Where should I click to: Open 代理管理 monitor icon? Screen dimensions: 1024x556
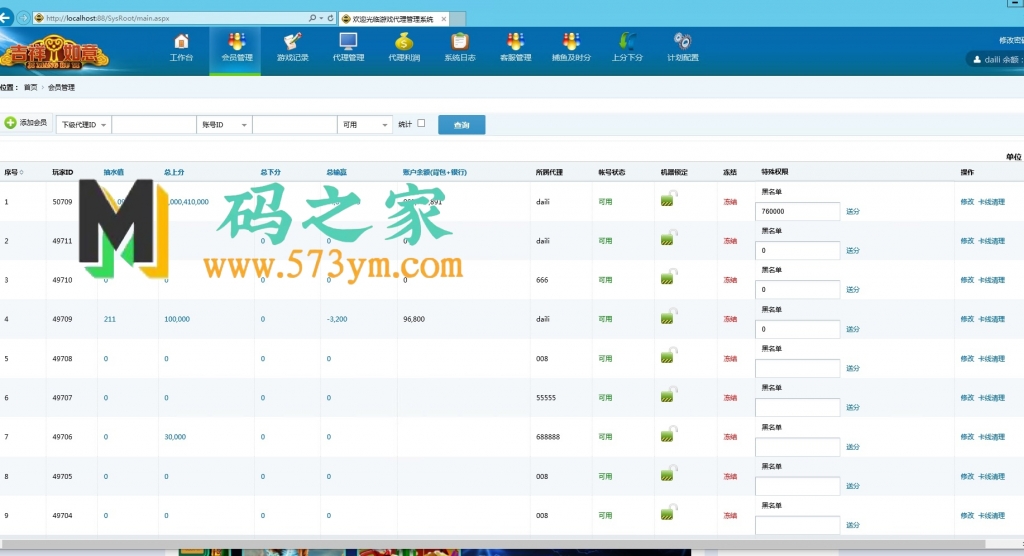pos(348,42)
